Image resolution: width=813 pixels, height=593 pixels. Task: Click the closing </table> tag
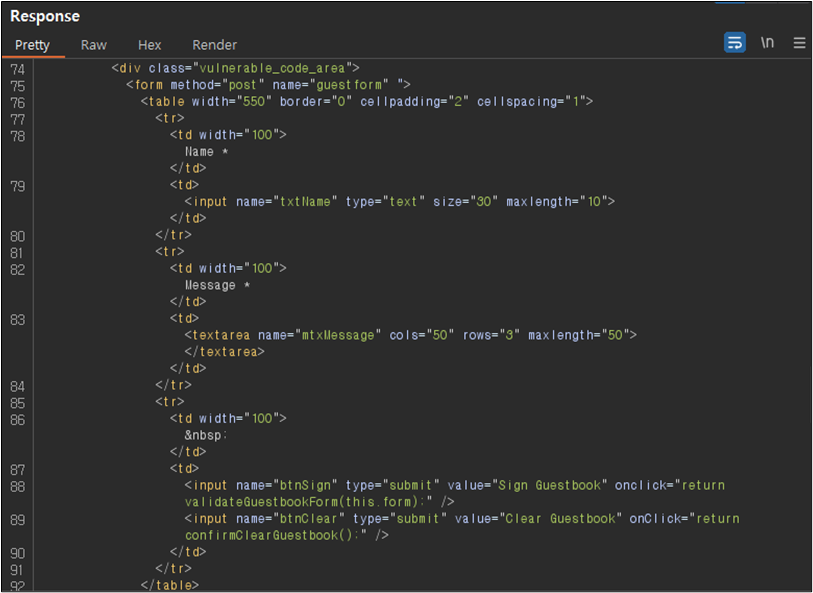coord(170,585)
